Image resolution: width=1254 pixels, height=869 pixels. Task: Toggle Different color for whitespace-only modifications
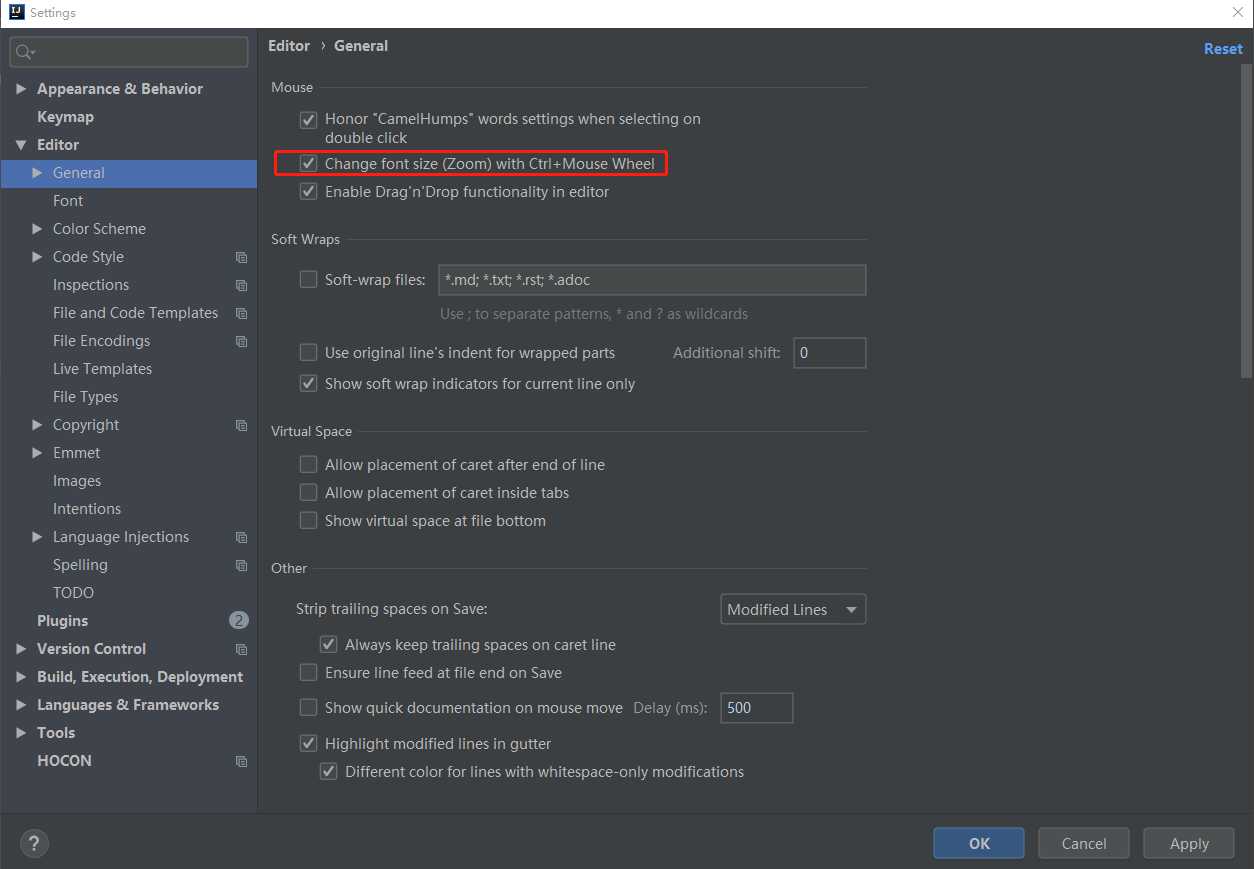coord(328,772)
